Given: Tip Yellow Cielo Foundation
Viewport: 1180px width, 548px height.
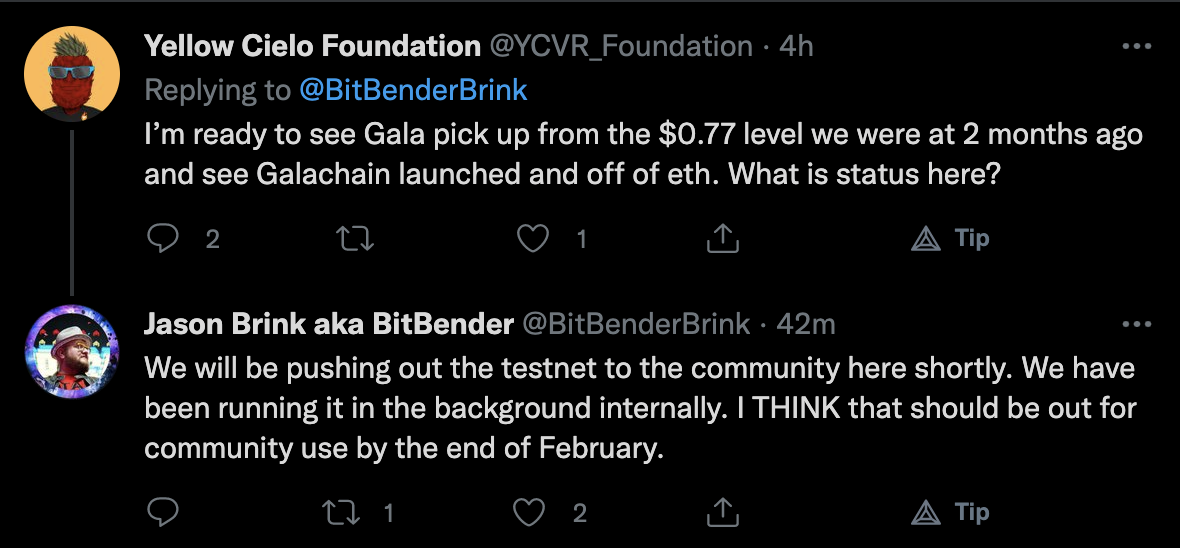Looking at the screenshot, I should click(x=951, y=238).
